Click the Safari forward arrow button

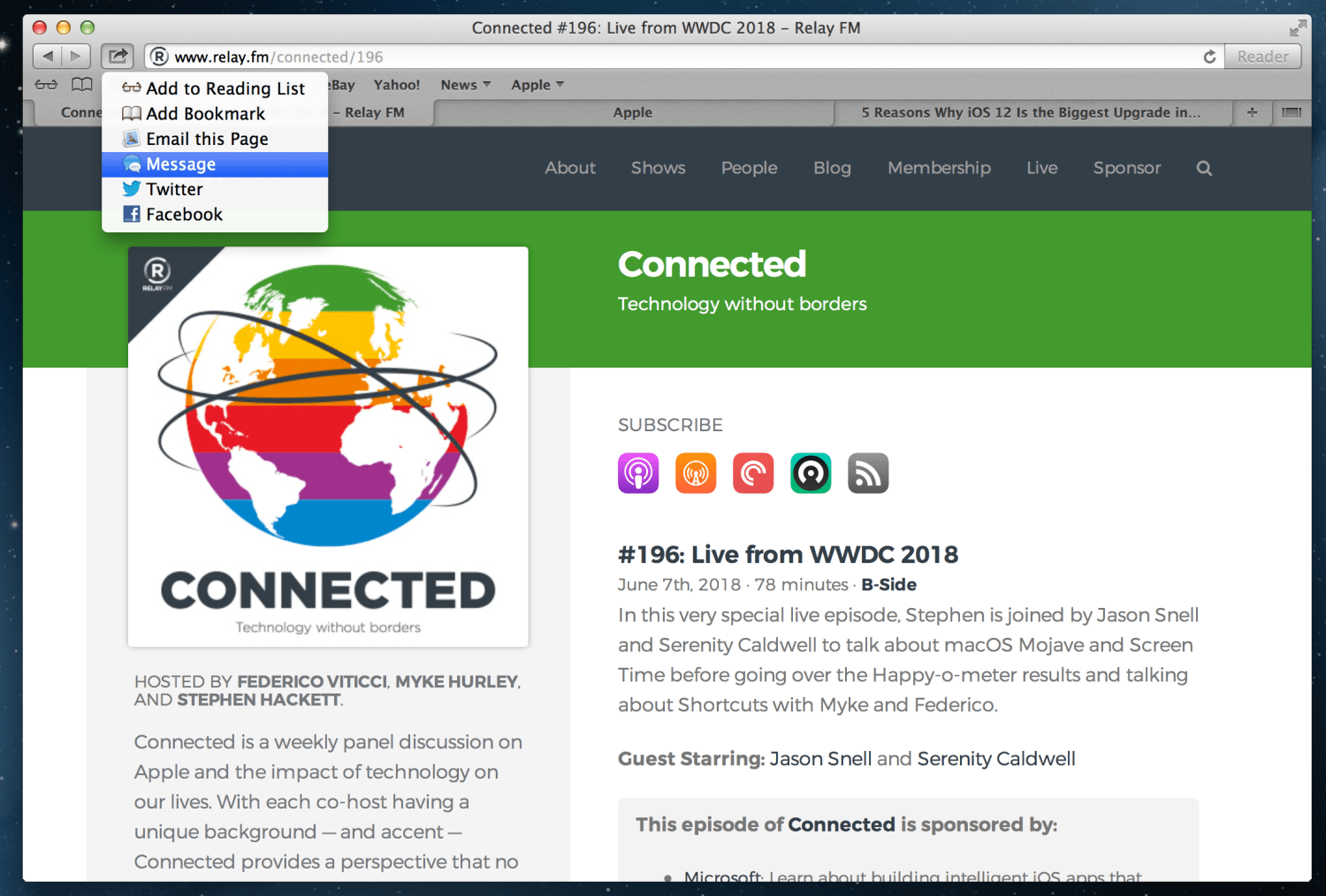point(76,57)
